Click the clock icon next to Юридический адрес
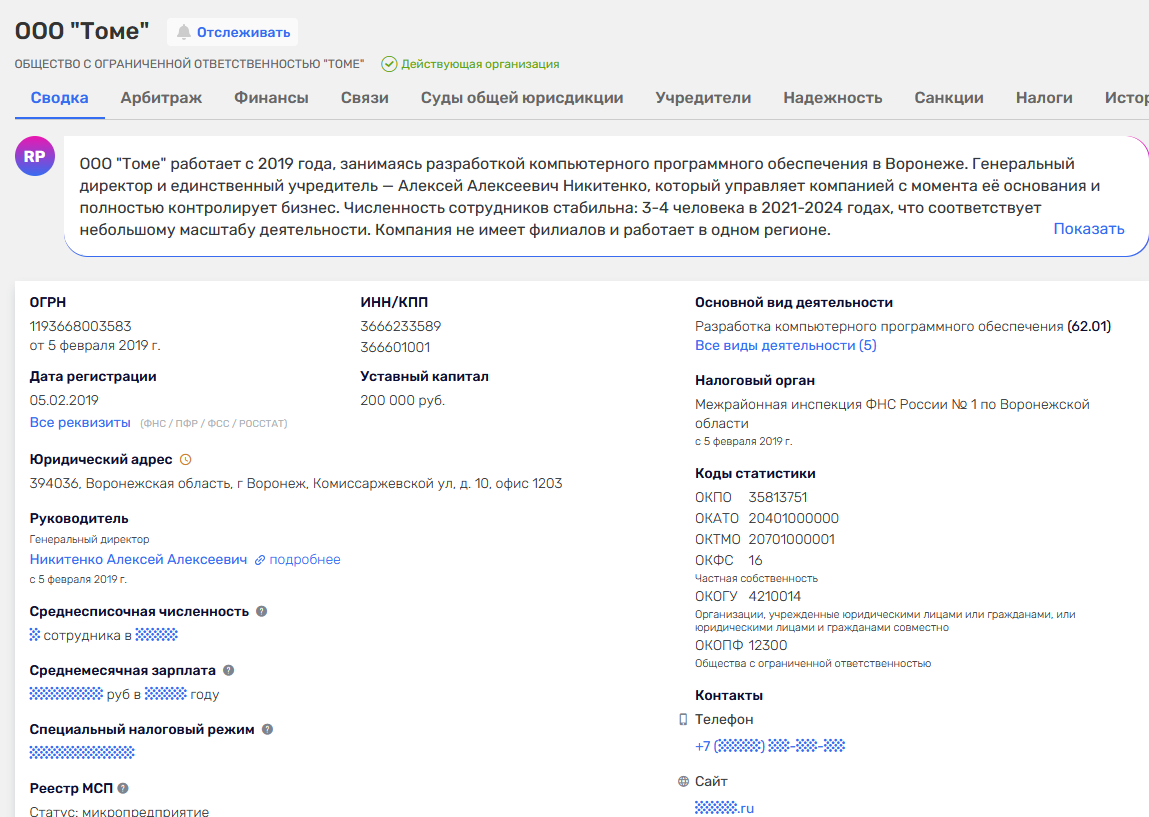The image size is (1149, 817). (184, 460)
